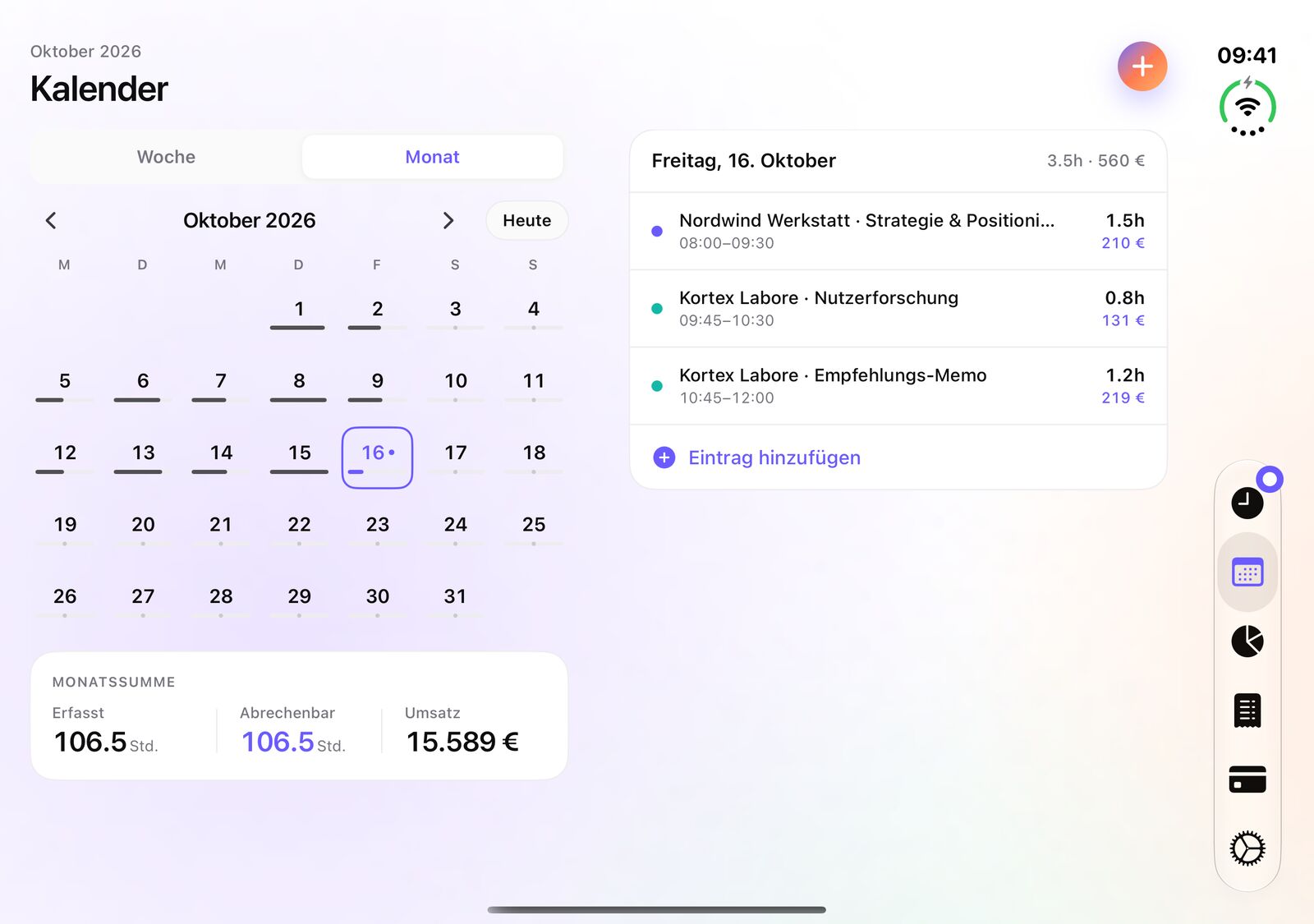Select day 16 in the calendar
Screen dimensions: 1314x924
pyautogui.click(x=377, y=457)
